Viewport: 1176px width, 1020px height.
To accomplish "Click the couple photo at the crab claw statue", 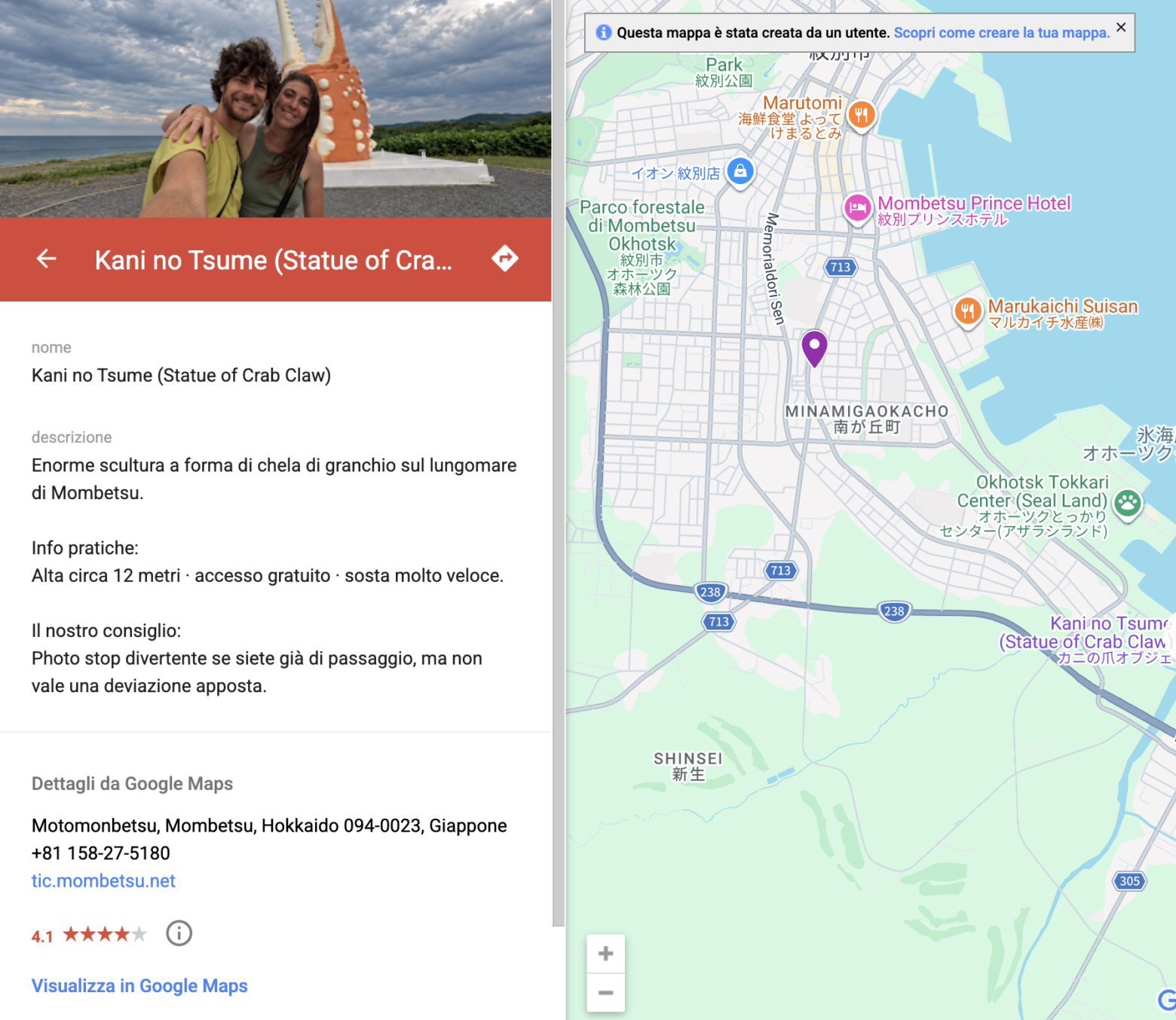I will (276, 109).
